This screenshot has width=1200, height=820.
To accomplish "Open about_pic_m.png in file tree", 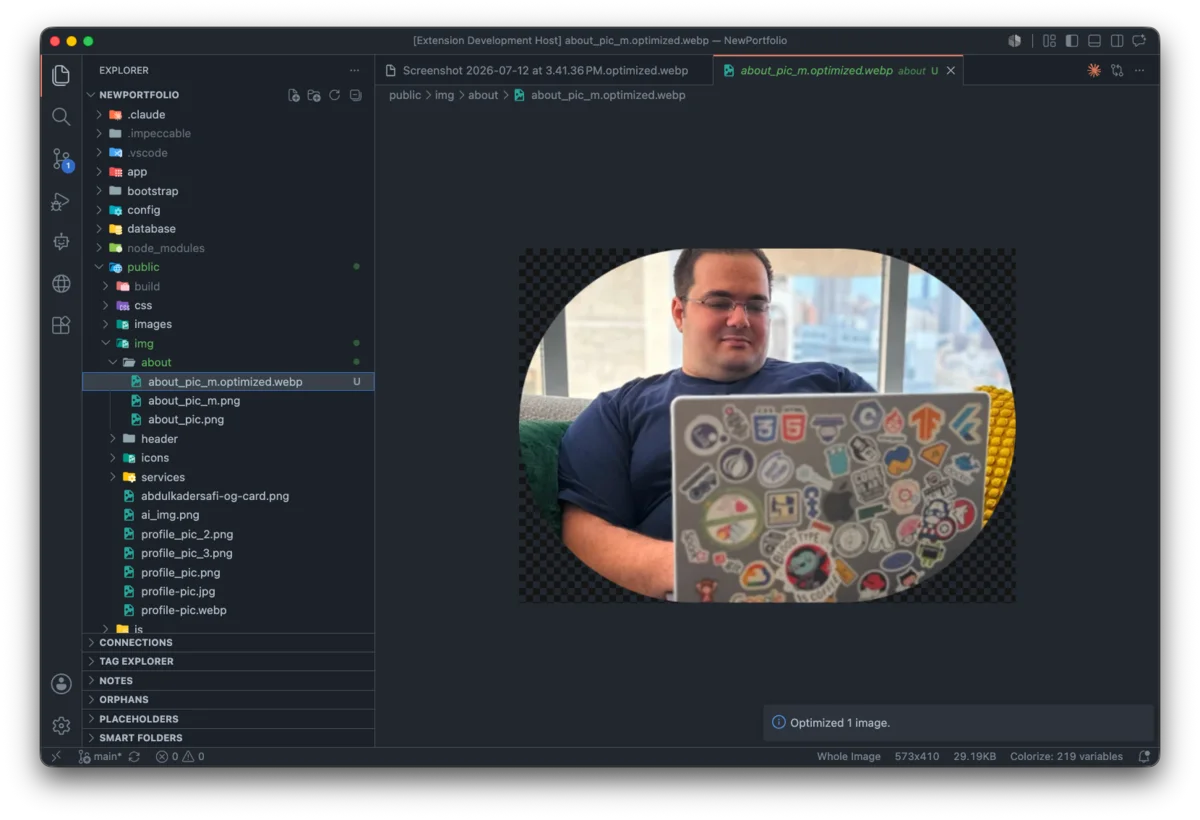I will [228, 401].
